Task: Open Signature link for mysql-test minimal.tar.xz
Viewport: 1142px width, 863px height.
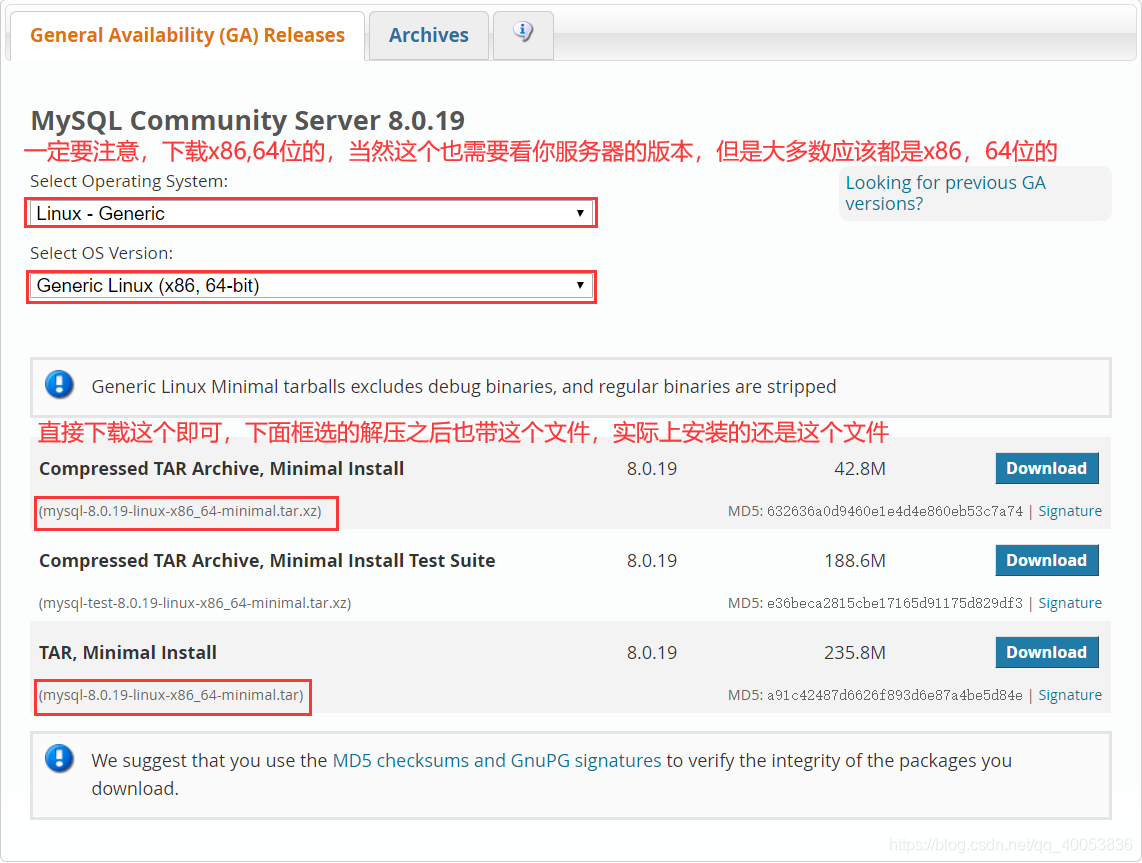Action: 1070,603
